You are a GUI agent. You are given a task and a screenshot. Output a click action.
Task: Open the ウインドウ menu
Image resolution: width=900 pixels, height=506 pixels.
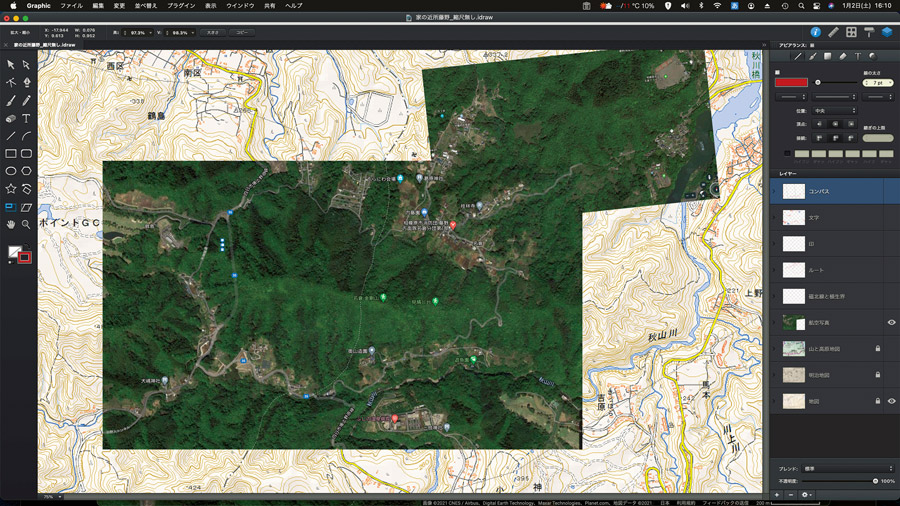[240, 6]
